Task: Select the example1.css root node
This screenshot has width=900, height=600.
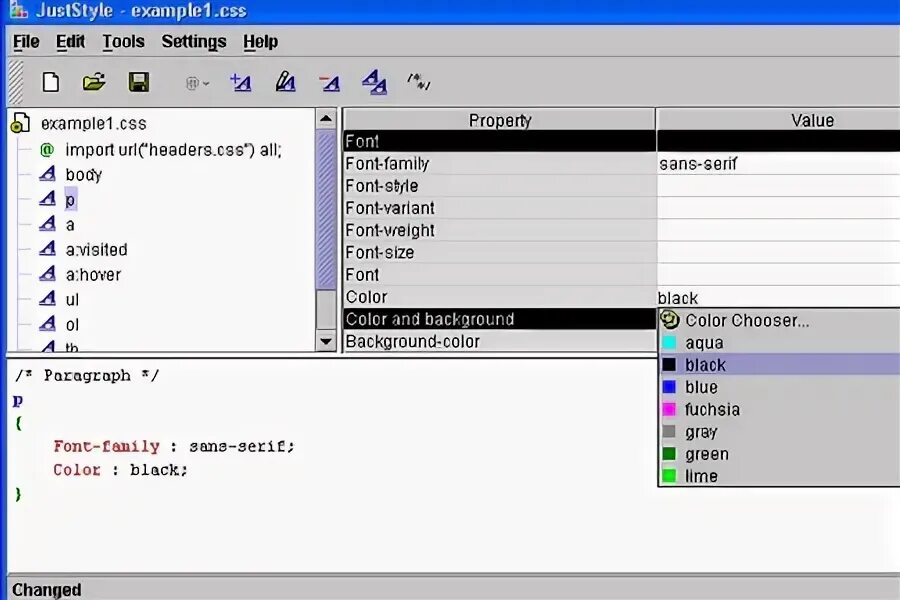Action: (x=94, y=123)
